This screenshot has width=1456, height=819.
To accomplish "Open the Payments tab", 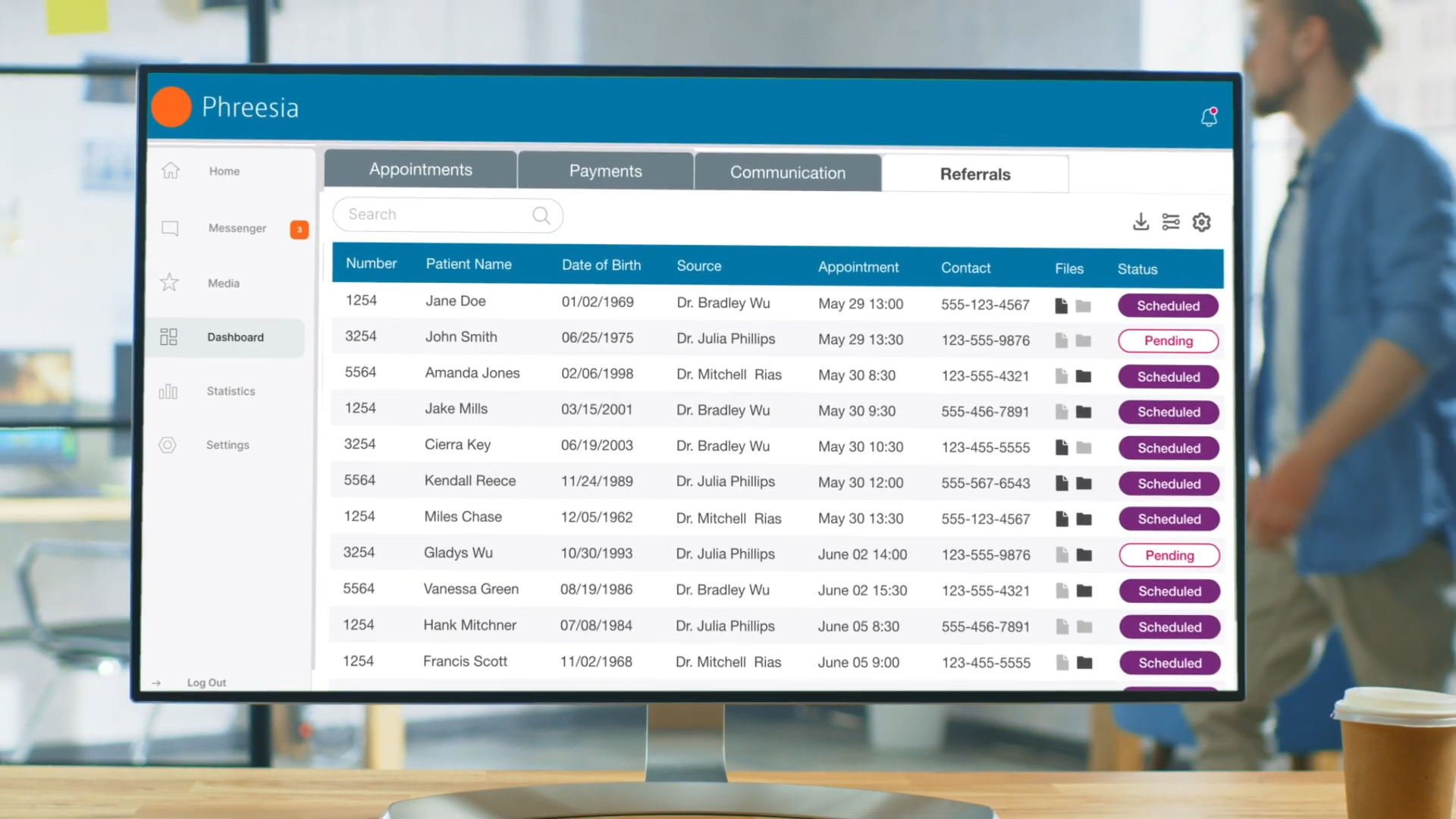I will 605,171.
